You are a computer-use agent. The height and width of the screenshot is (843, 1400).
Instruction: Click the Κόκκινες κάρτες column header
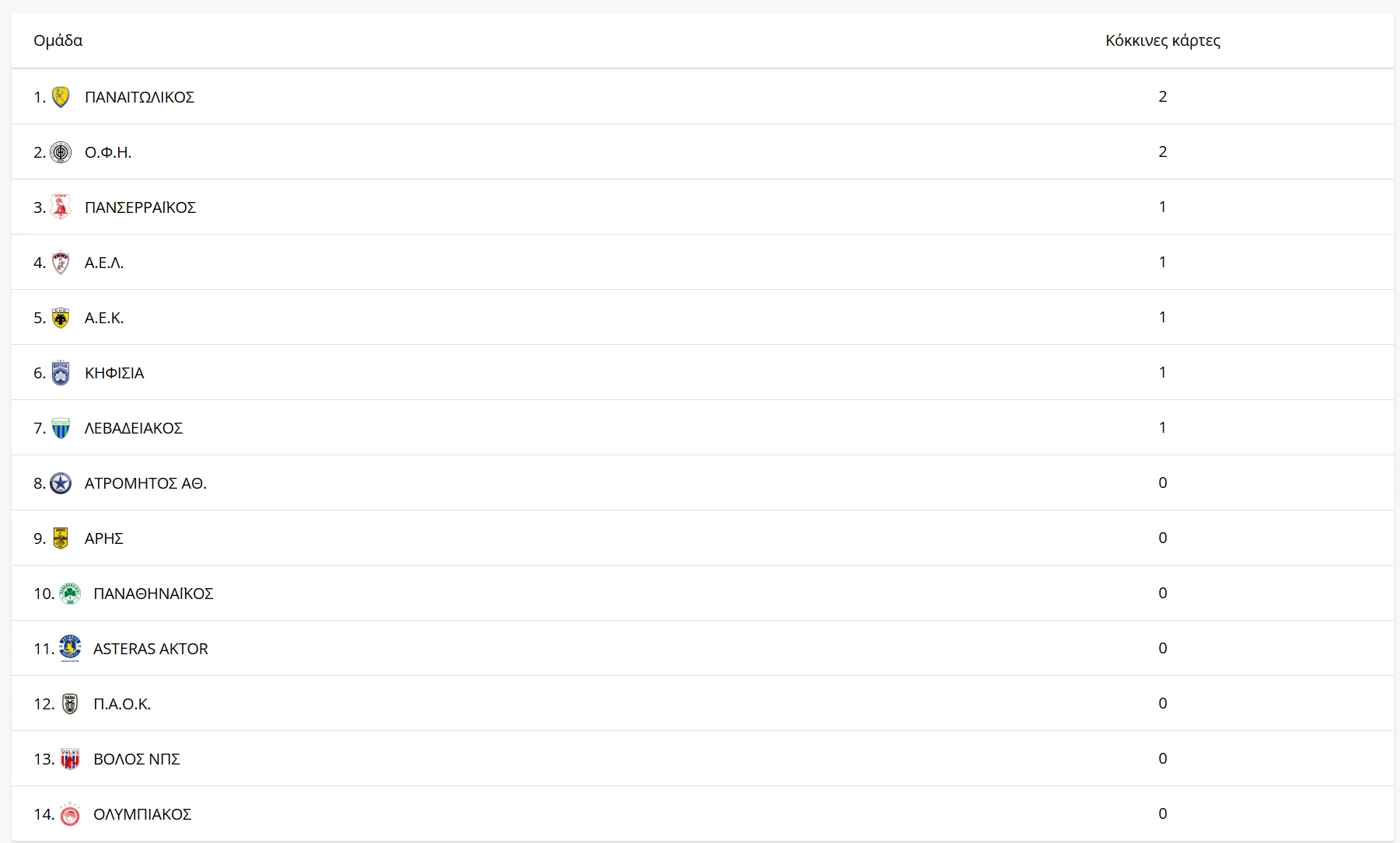tap(1162, 40)
